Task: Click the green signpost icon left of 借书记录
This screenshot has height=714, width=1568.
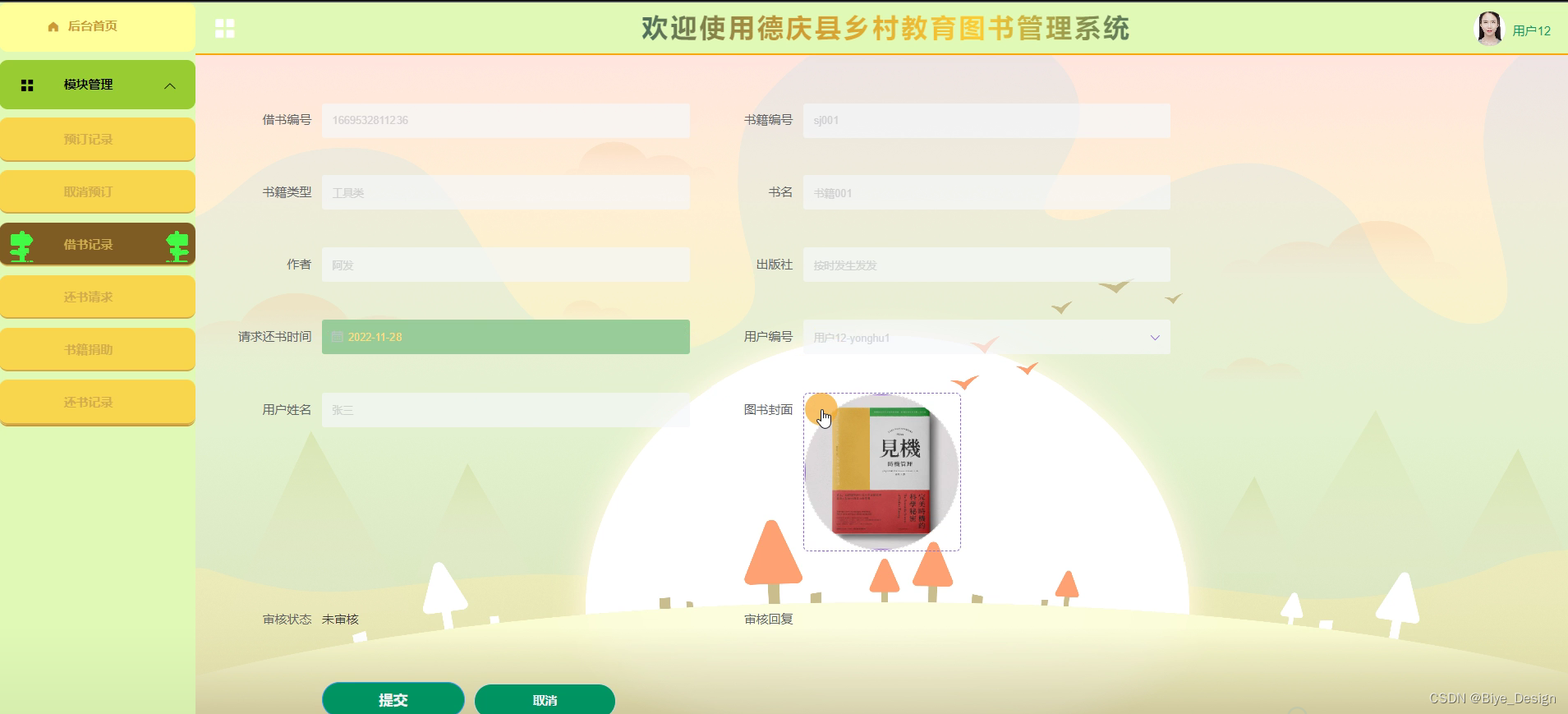Action: click(21, 246)
